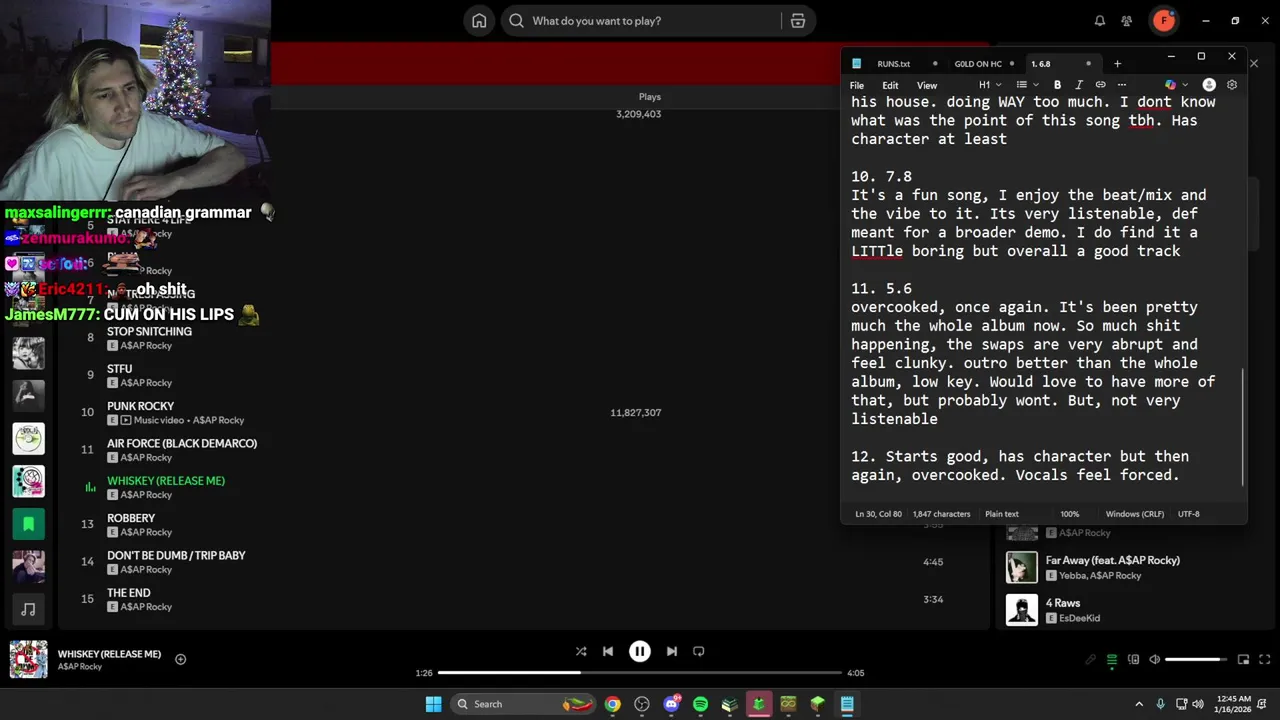Click now playing album cover thumbnail

[29, 660]
